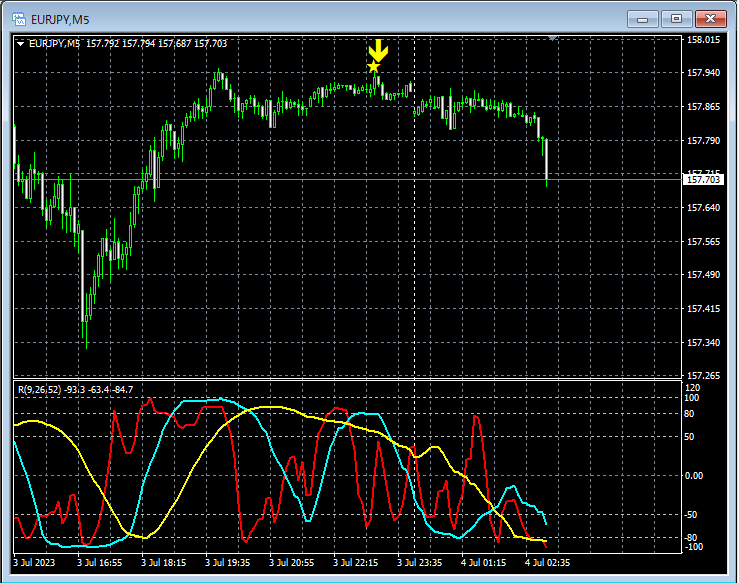Click the EURJPY,M5 title bar text
This screenshot has height=583, width=739.
click(60, 20)
